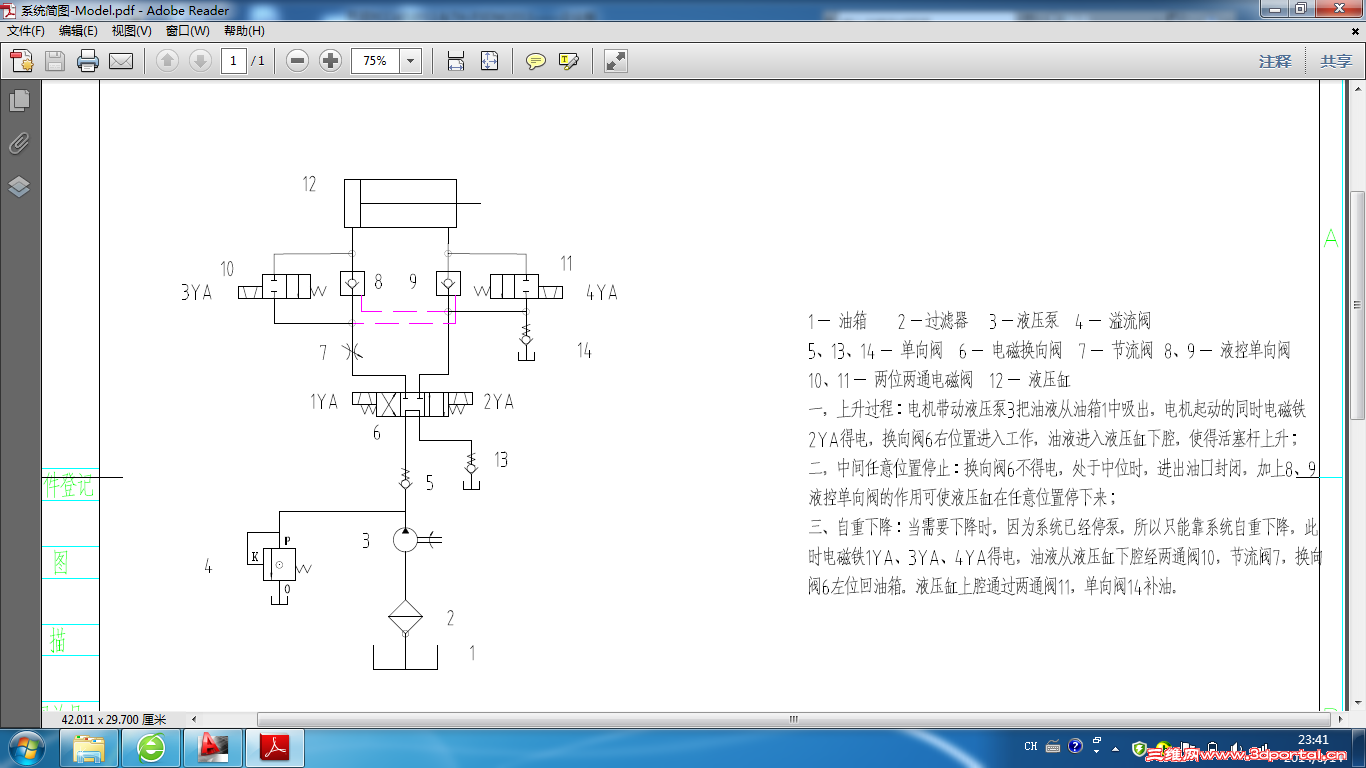The image size is (1366, 768).
Task: Select the Sign document tool
Action: [567, 60]
